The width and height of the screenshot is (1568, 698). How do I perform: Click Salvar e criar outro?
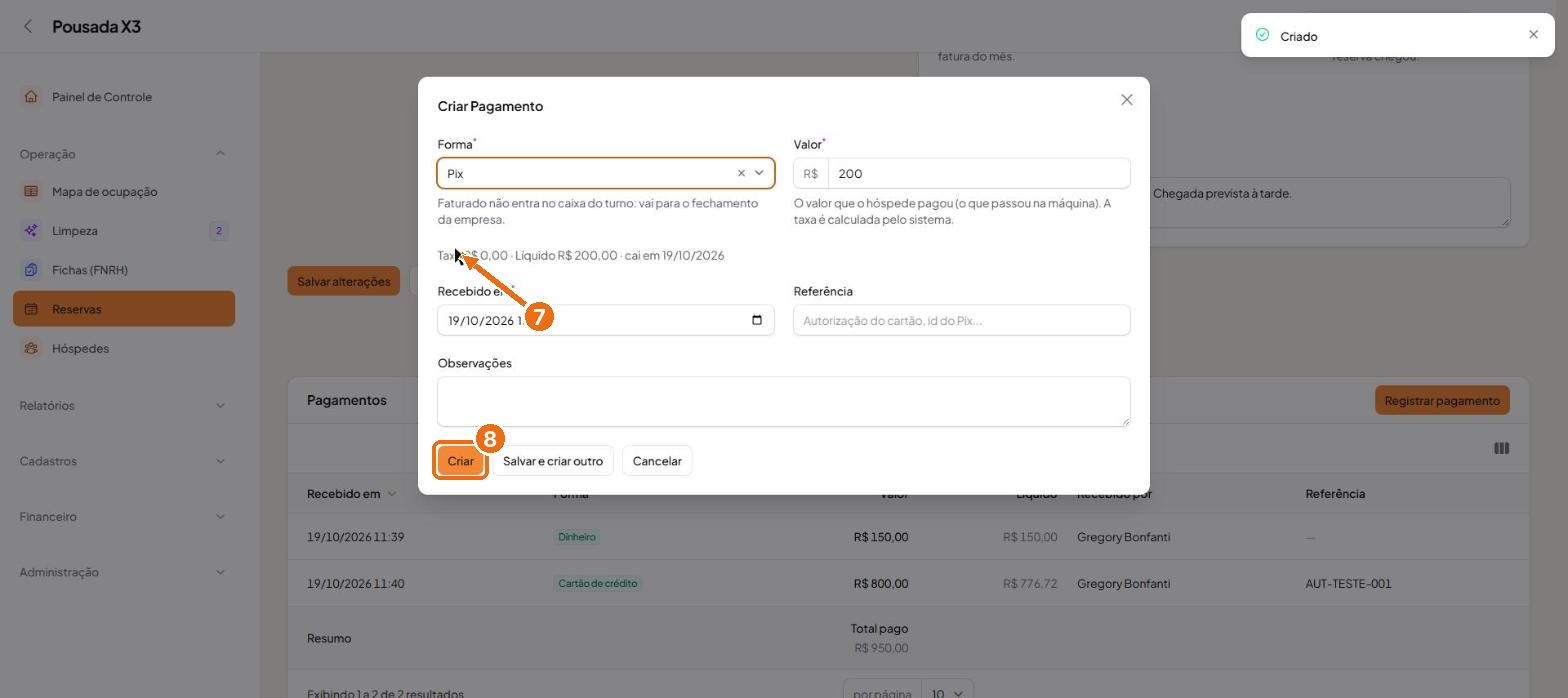click(x=553, y=461)
